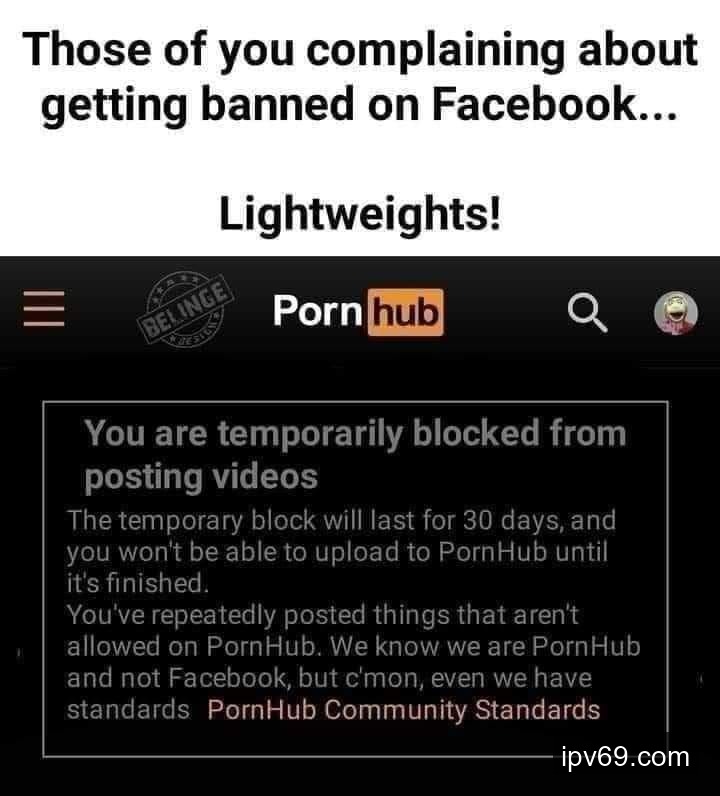Tap the magnifying glass search icon

(x=587, y=312)
